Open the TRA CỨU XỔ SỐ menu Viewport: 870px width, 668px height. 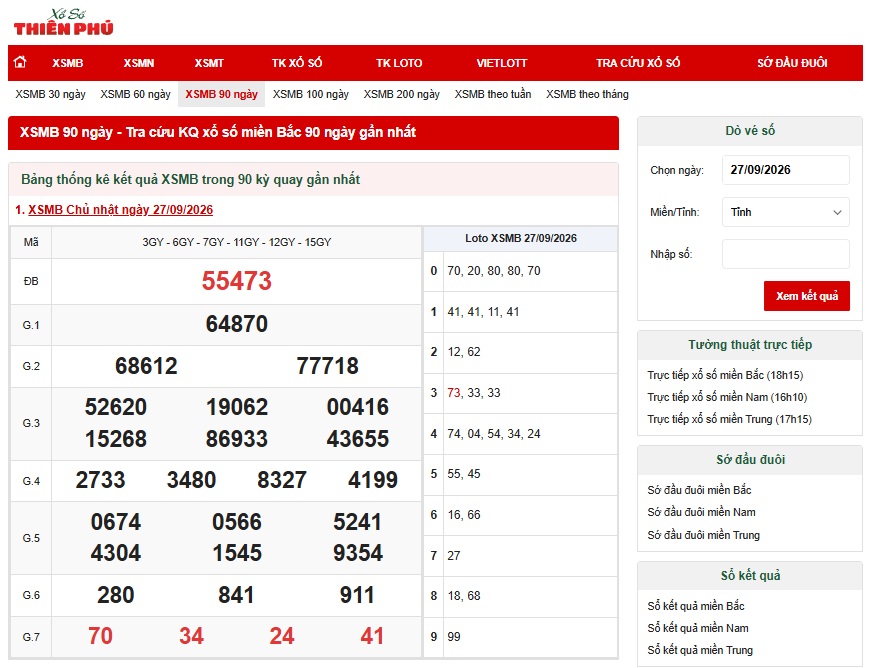[x=638, y=63]
